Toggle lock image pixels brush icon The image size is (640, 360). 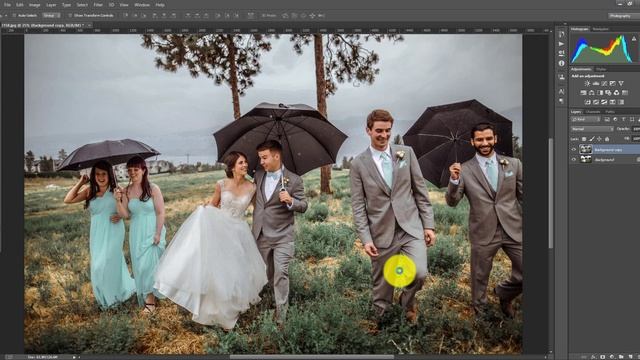[591, 139]
